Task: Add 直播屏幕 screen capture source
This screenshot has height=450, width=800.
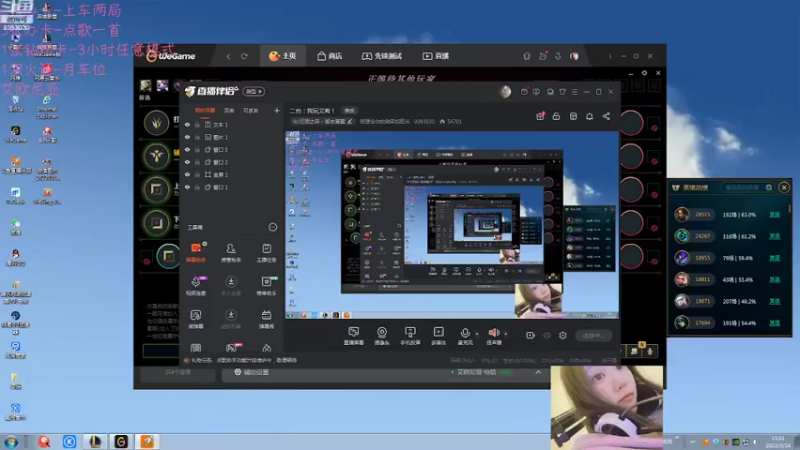Action: point(354,336)
